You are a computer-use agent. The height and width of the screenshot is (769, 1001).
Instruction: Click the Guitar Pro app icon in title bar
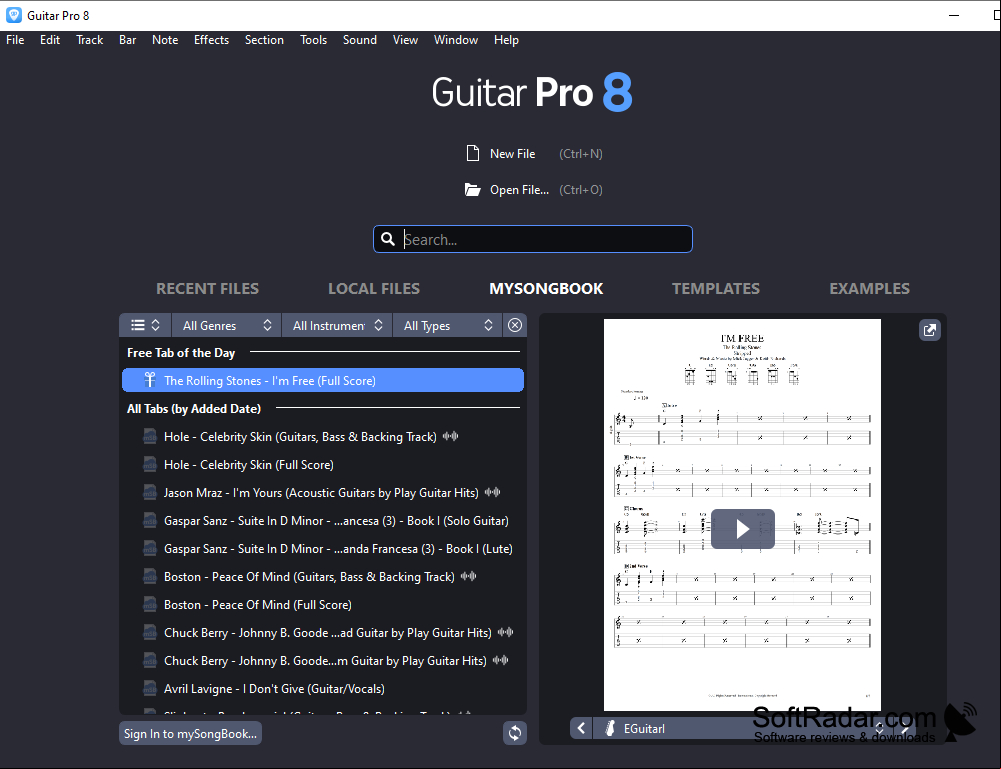13,15
